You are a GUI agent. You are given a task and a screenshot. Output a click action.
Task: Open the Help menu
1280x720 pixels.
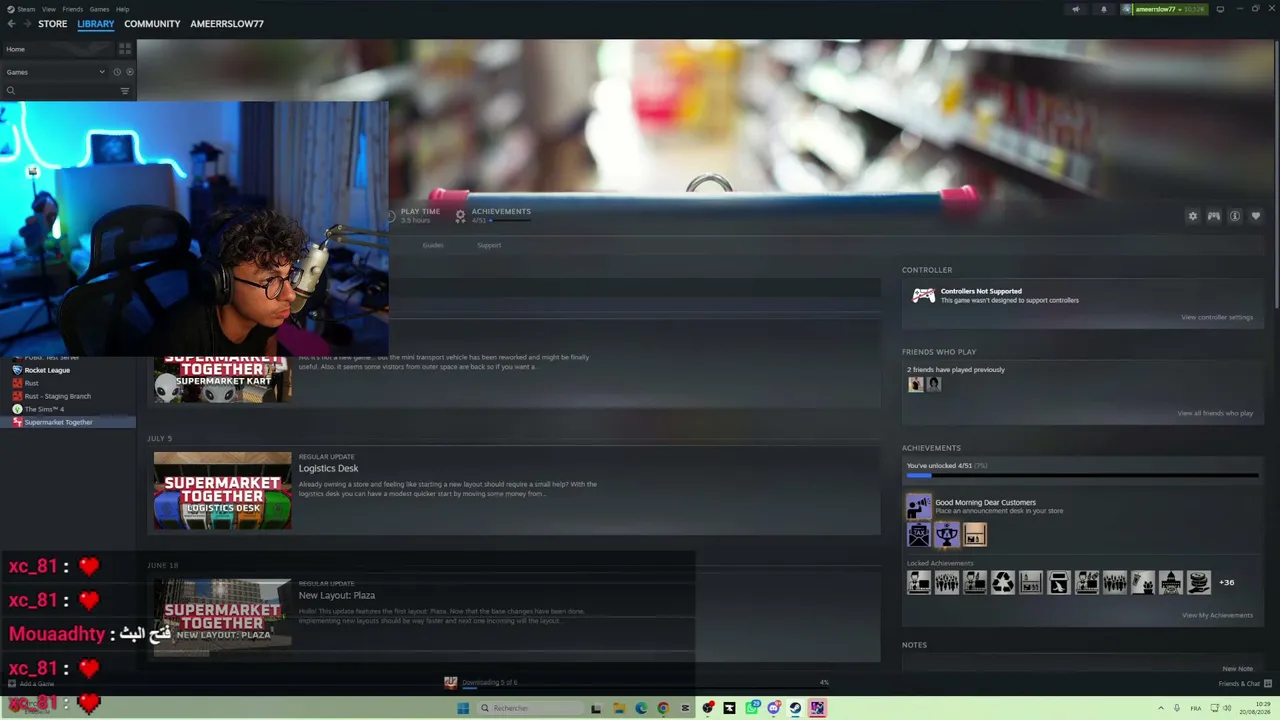tap(122, 9)
